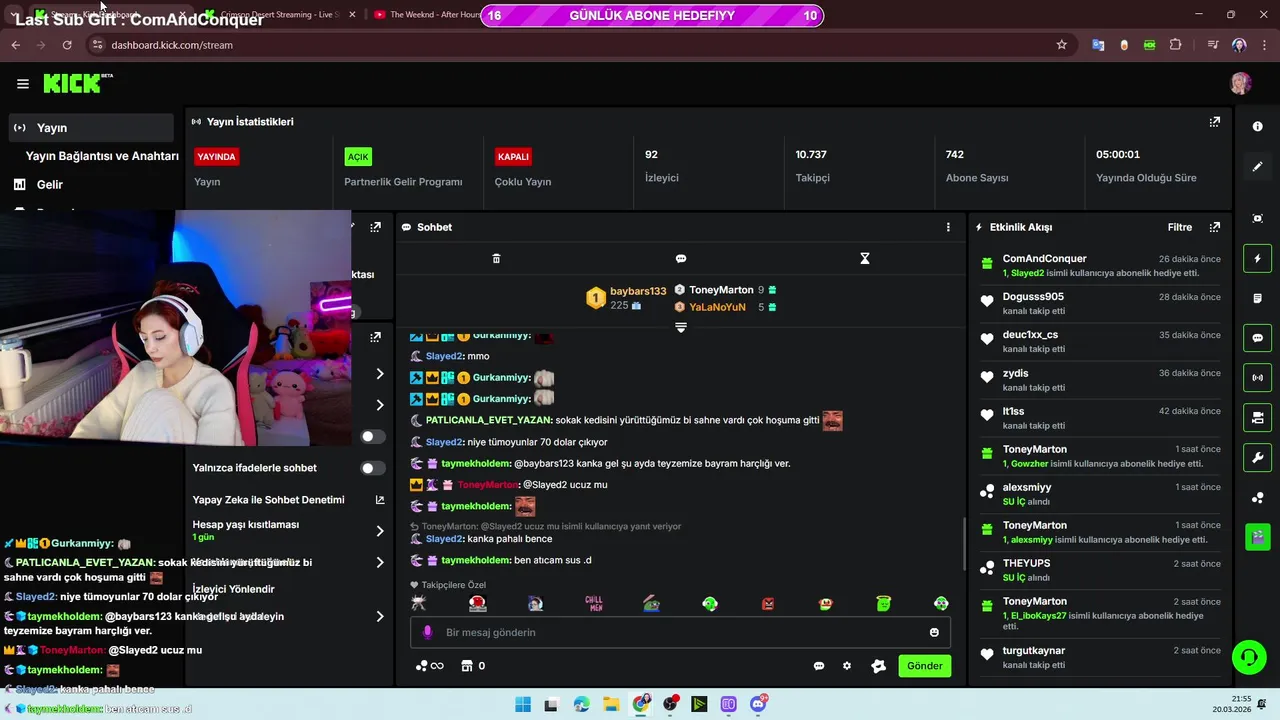Click turgutkaynar follow event
This screenshot has height=720, width=1280.
pyautogui.click(x=1100, y=657)
